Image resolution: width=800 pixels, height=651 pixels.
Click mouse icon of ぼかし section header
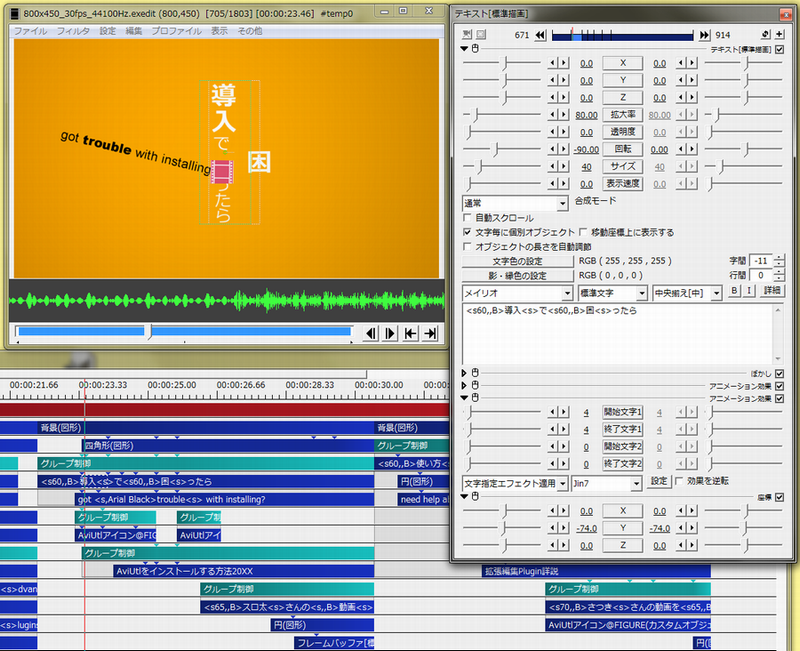pyautogui.click(x=475, y=373)
